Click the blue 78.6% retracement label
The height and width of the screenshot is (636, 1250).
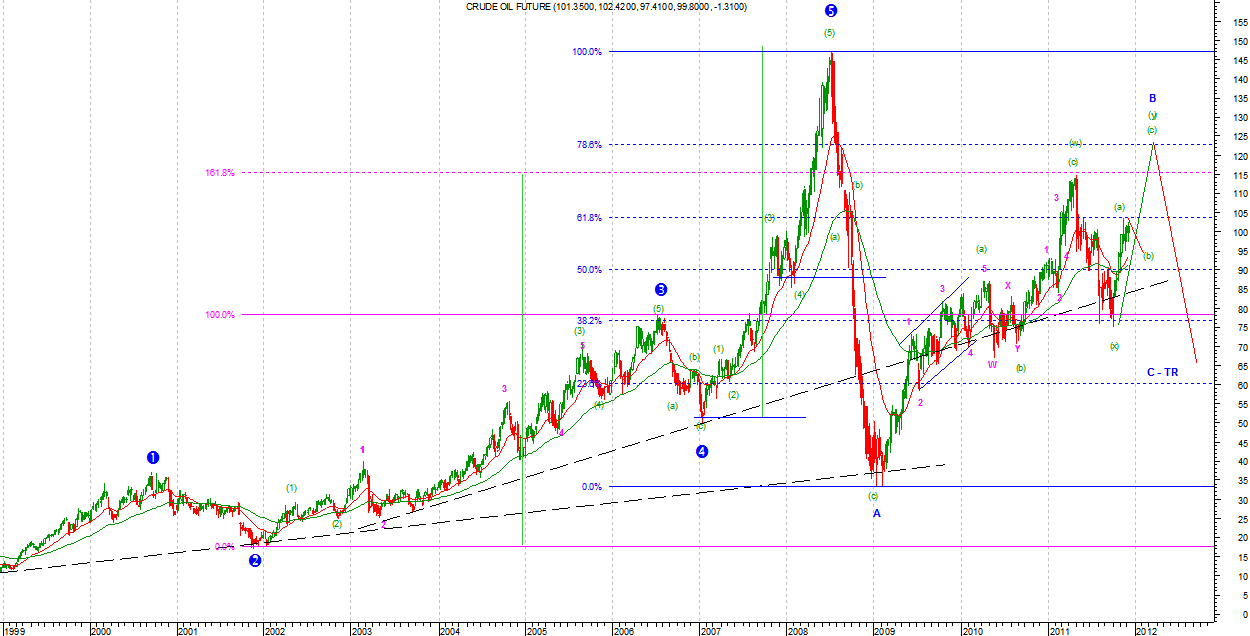tap(589, 145)
